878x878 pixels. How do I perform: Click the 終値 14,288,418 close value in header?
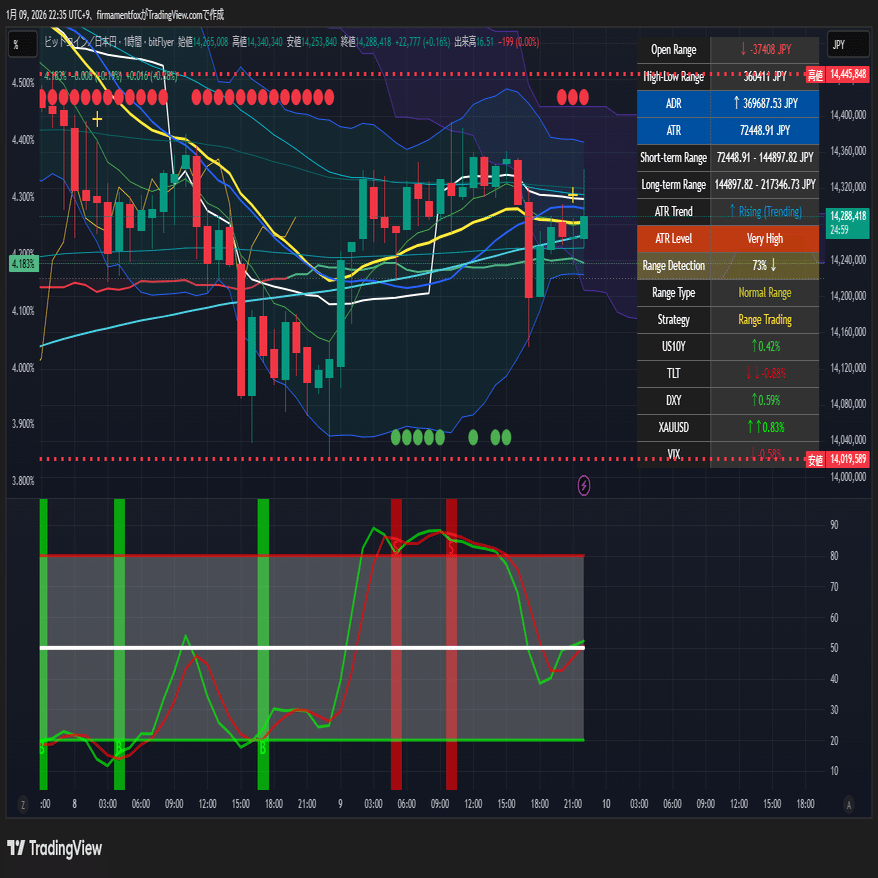coord(366,42)
